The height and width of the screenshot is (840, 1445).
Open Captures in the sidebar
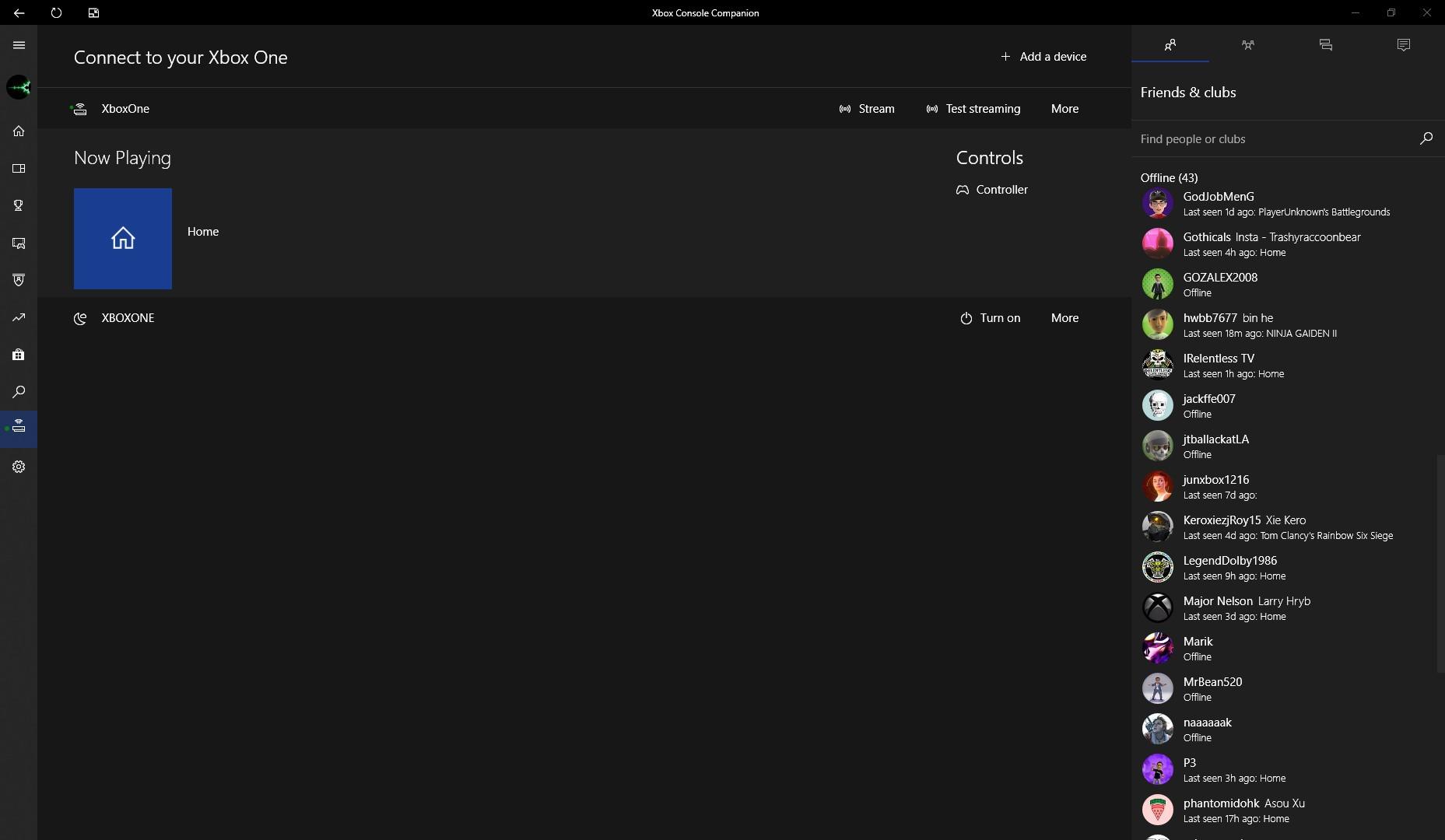[19, 243]
